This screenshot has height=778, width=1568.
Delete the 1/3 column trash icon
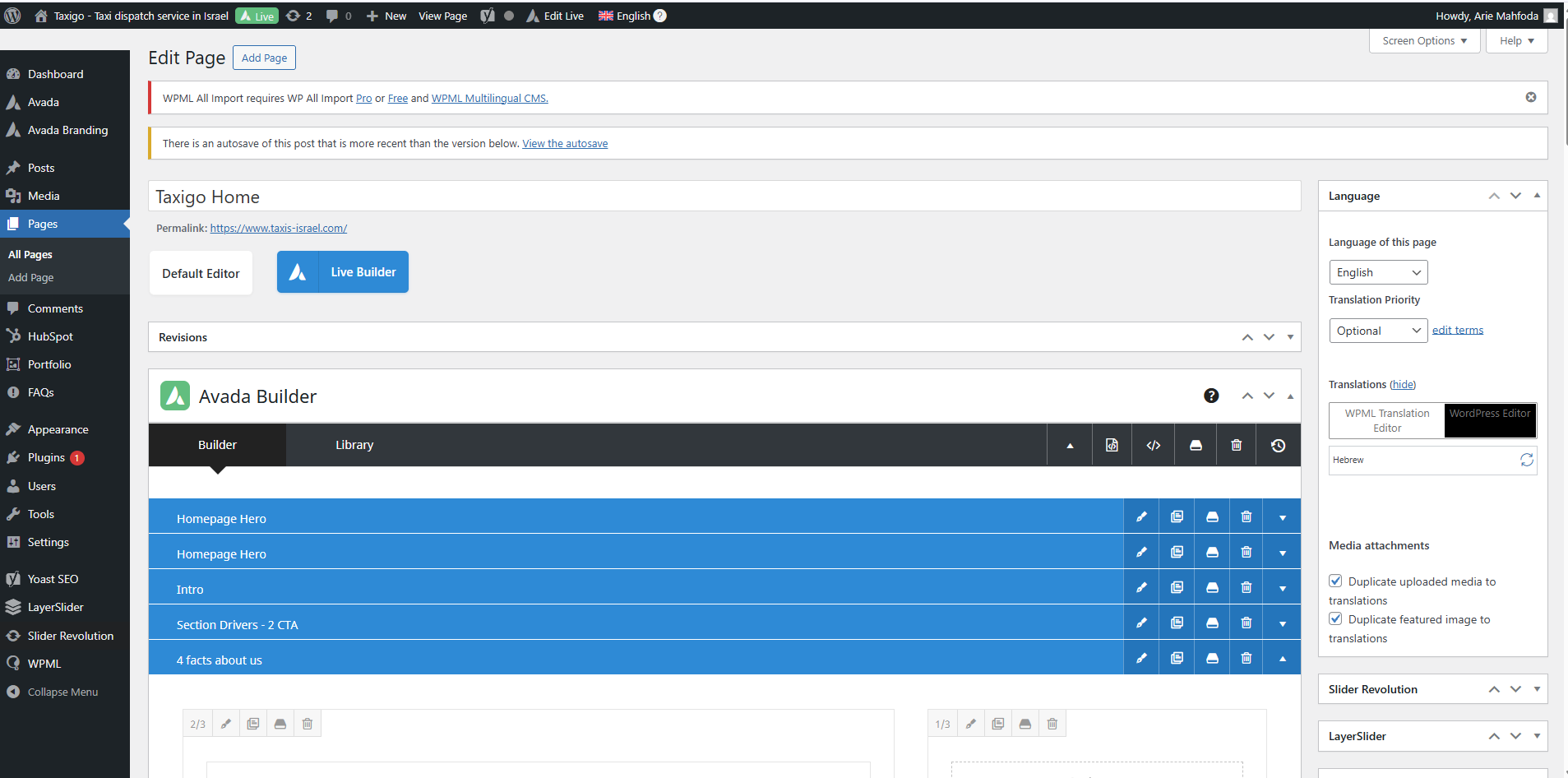(x=1052, y=724)
